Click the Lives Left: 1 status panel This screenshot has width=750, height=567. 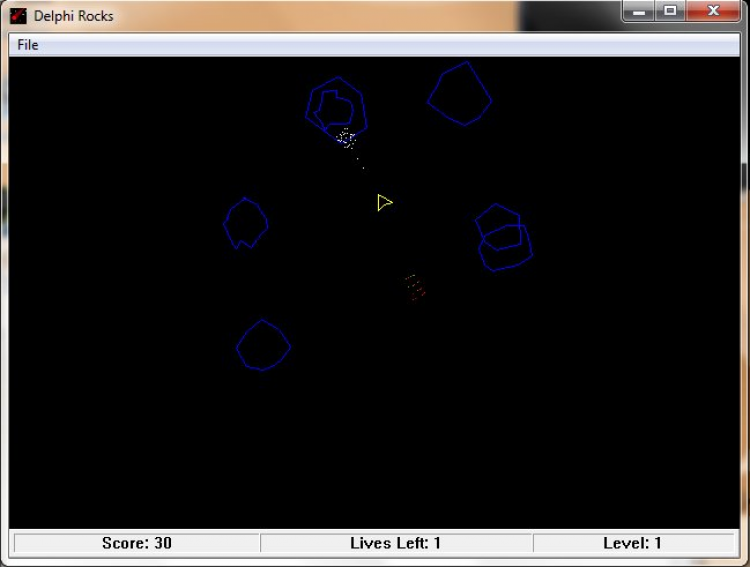pyautogui.click(x=396, y=543)
